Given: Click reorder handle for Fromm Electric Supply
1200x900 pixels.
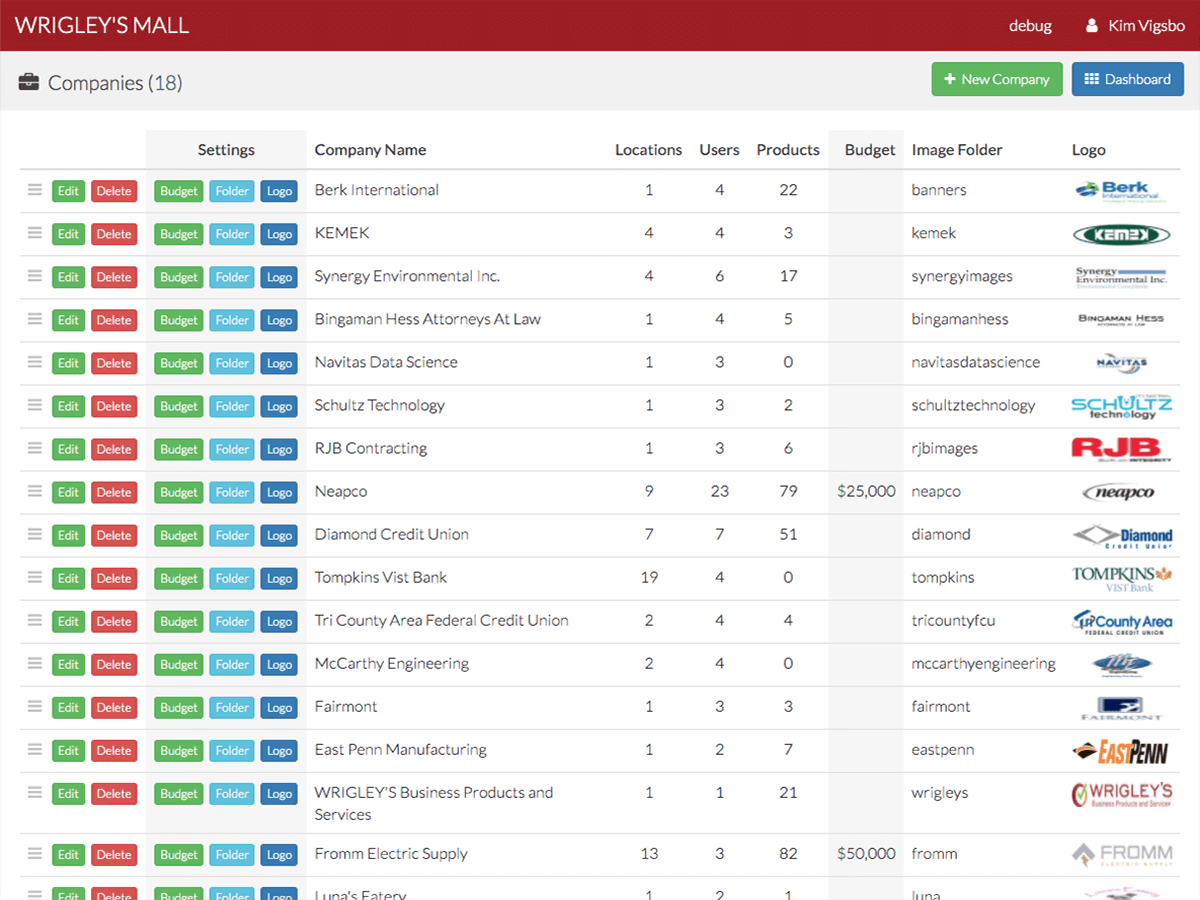Looking at the screenshot, I should coord(35,854).
